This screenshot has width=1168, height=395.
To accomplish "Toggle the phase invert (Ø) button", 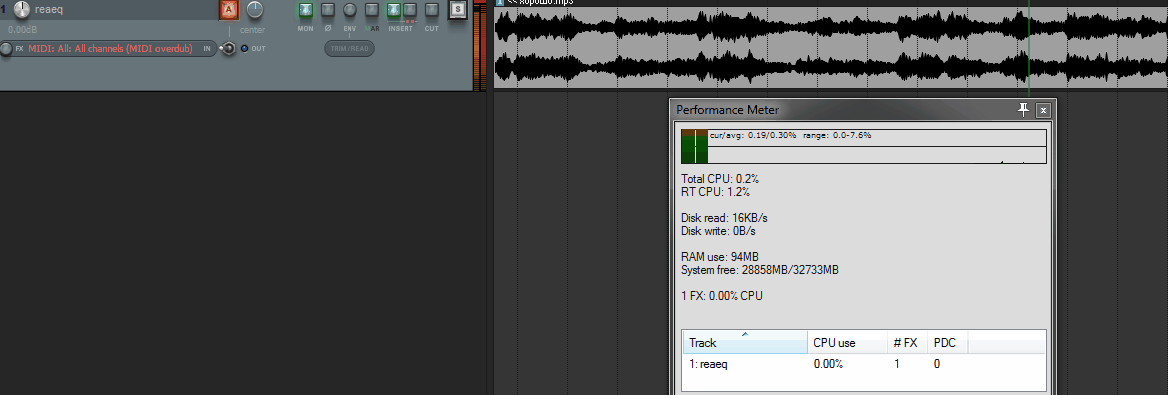I will click(328, 10).
